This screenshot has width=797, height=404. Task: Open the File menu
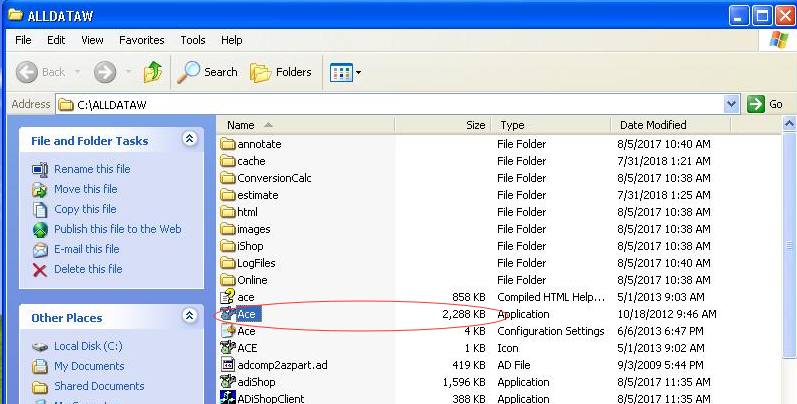[x=23, y=40]
